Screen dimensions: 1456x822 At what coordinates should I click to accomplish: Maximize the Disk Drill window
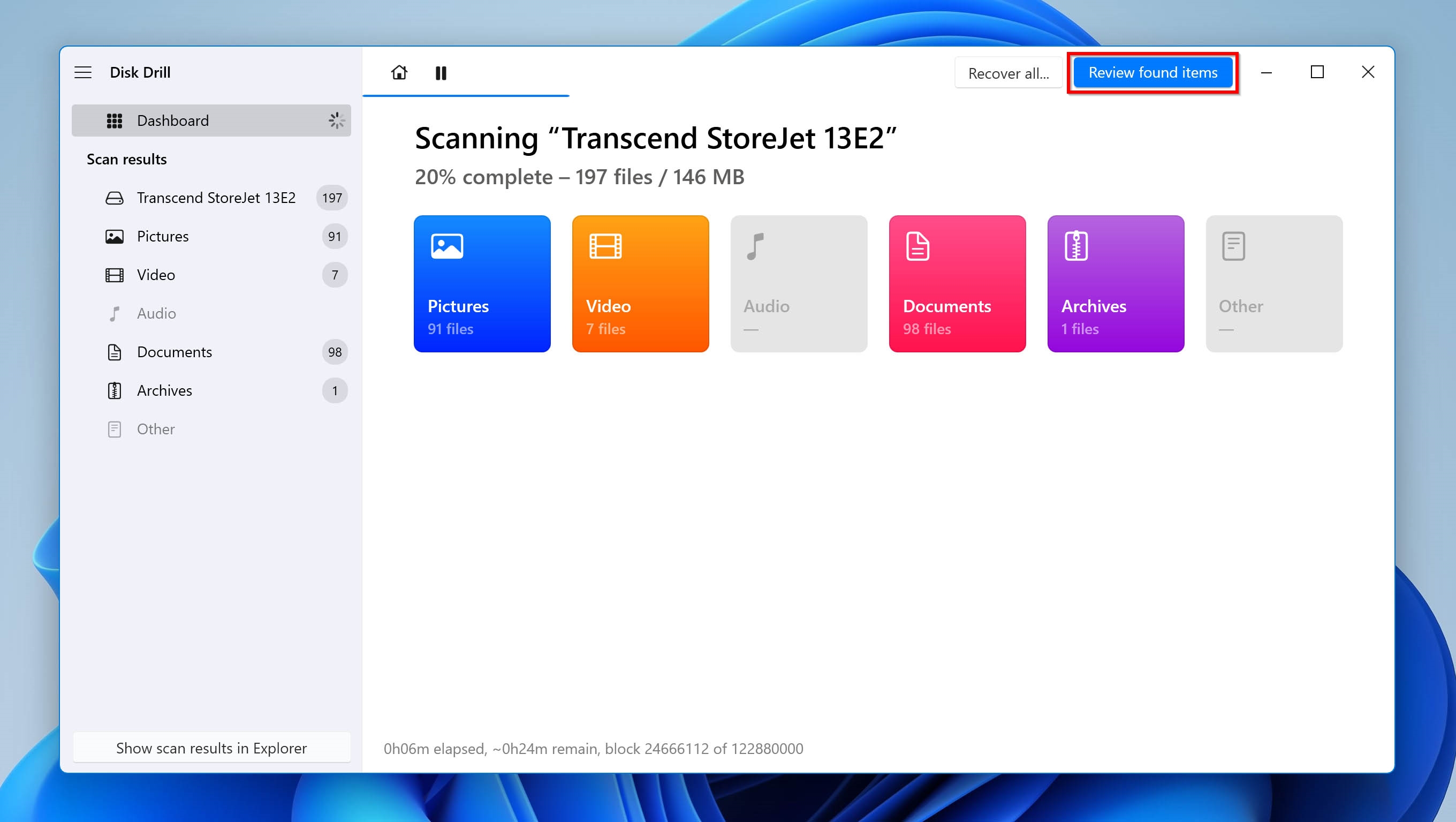point(1317,72)
